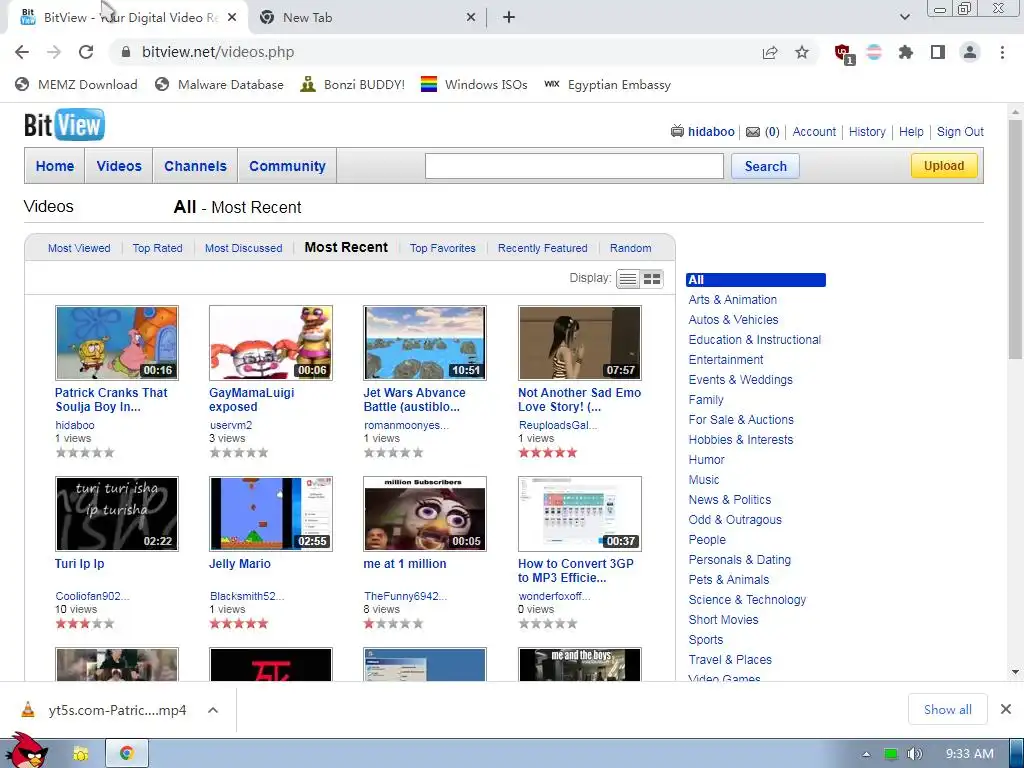Click the BitView search text field
The height and width of the screenshot is (768, 1024).
574,166
